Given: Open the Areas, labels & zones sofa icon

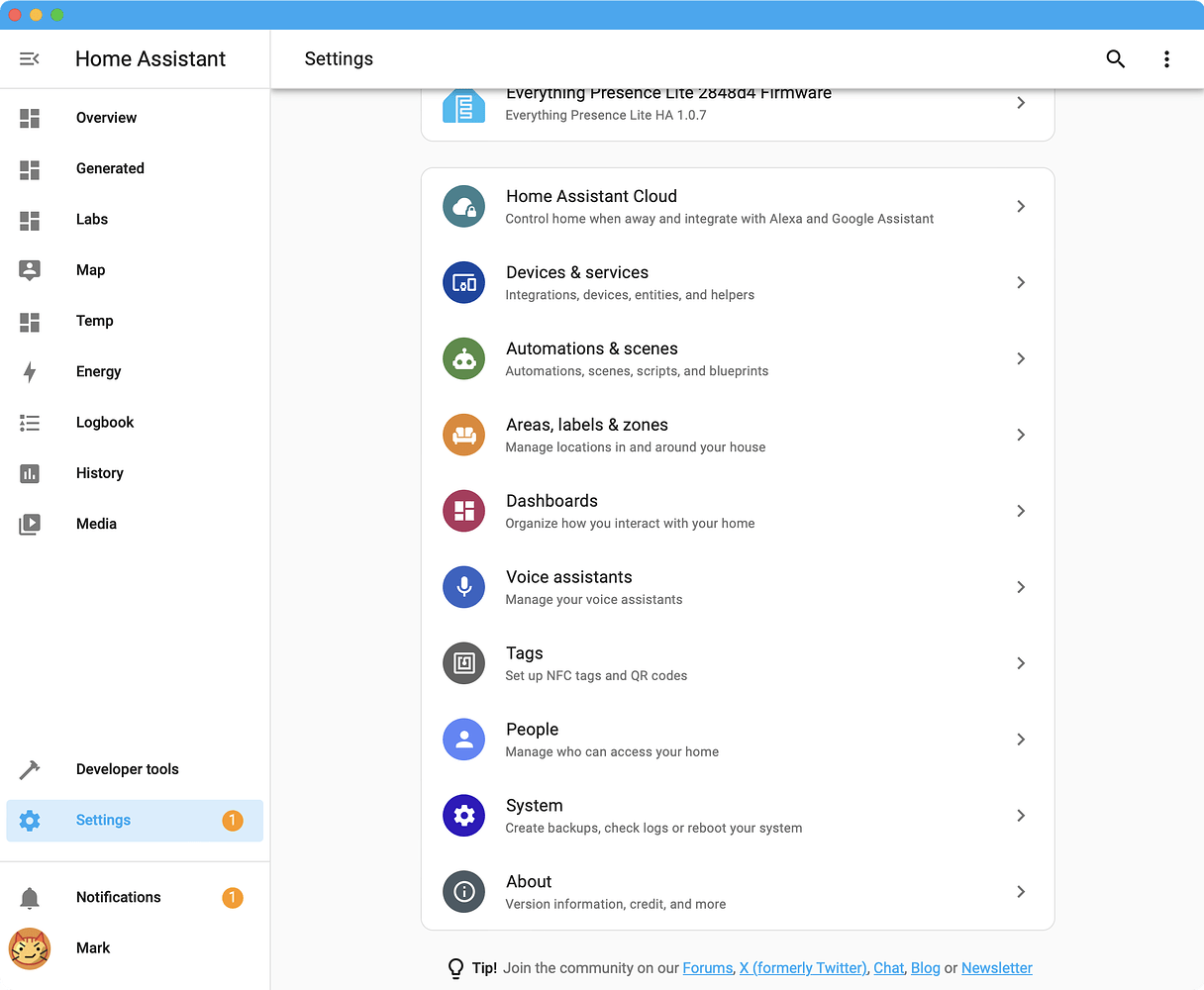Looking at the screenshot, I should [x=463, y=435].
